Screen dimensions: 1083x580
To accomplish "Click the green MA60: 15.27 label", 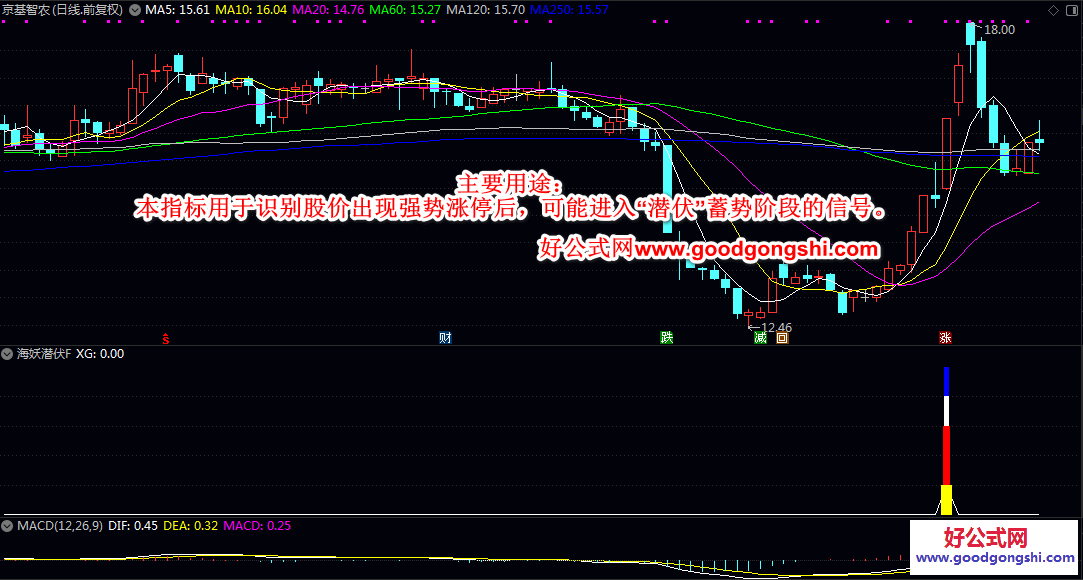I will pos(404,10).
